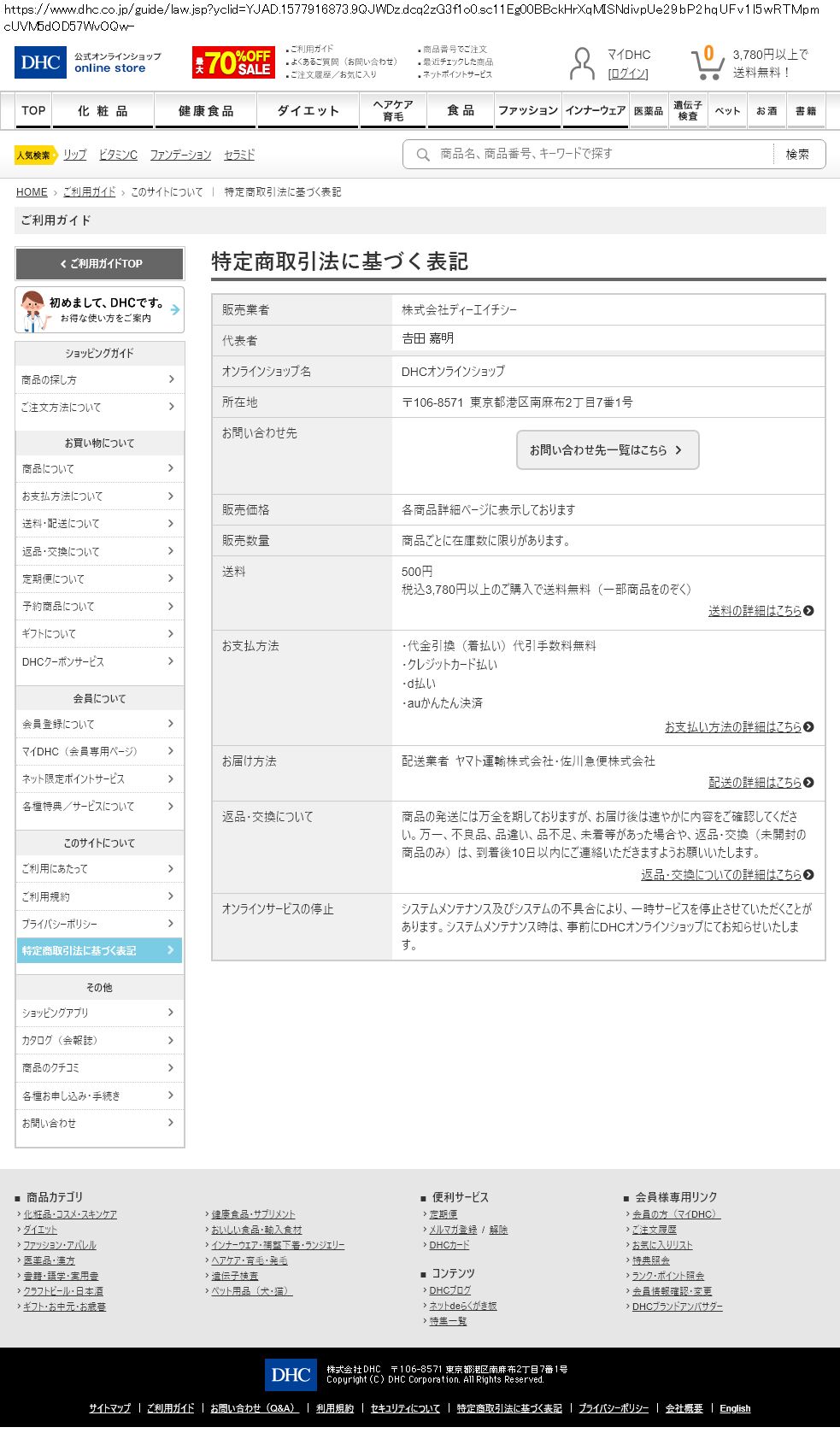Click the DHC logo in the footer

[291, 1375]
